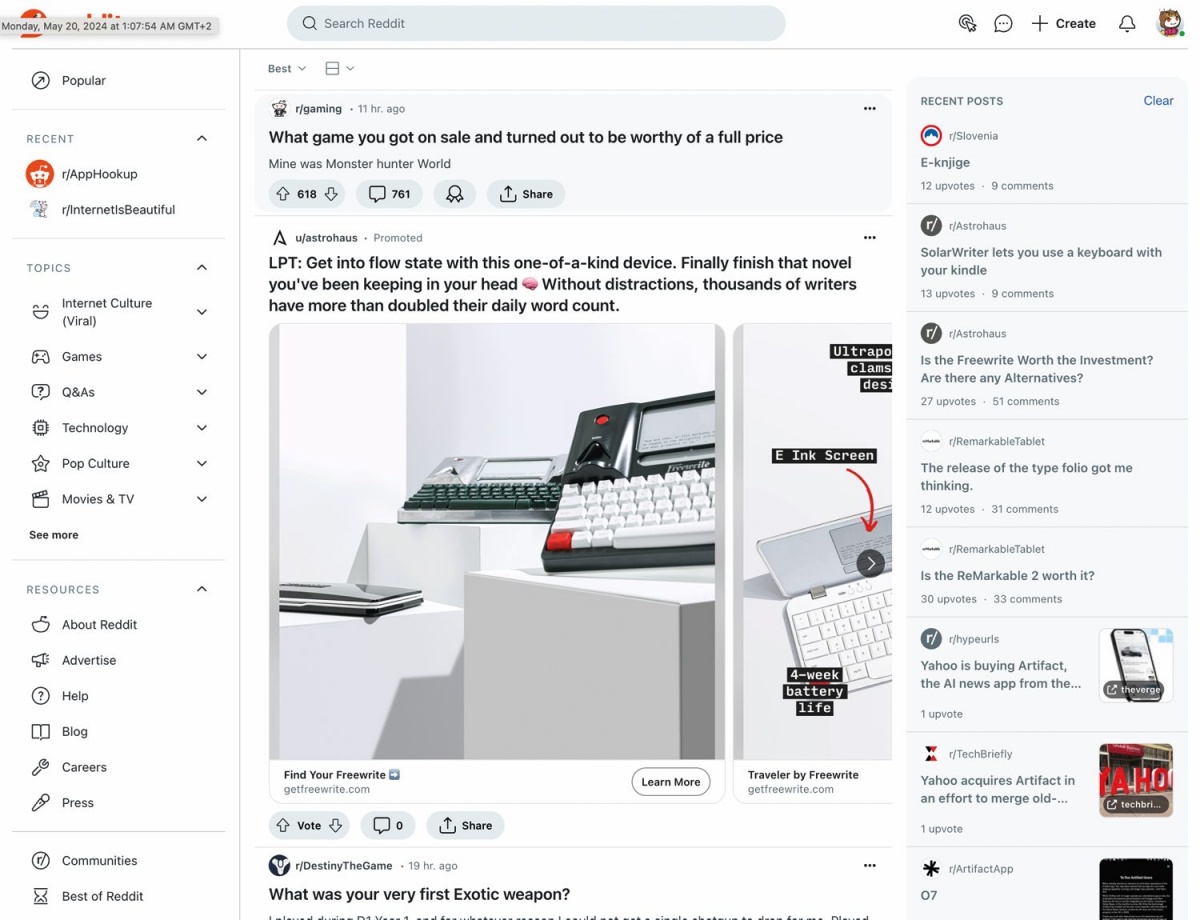This screenshot has height=920, width=1200.
Task: Open E-knjige recent post
Action: coord(945,162)
